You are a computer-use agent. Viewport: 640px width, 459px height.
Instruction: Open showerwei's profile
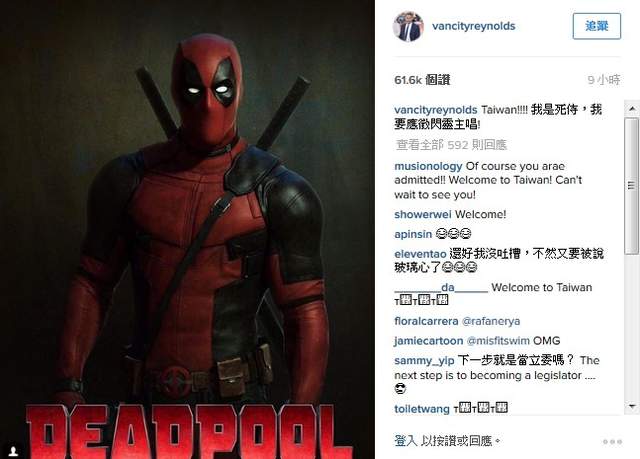pyautogui.click(x=423, y=214)
